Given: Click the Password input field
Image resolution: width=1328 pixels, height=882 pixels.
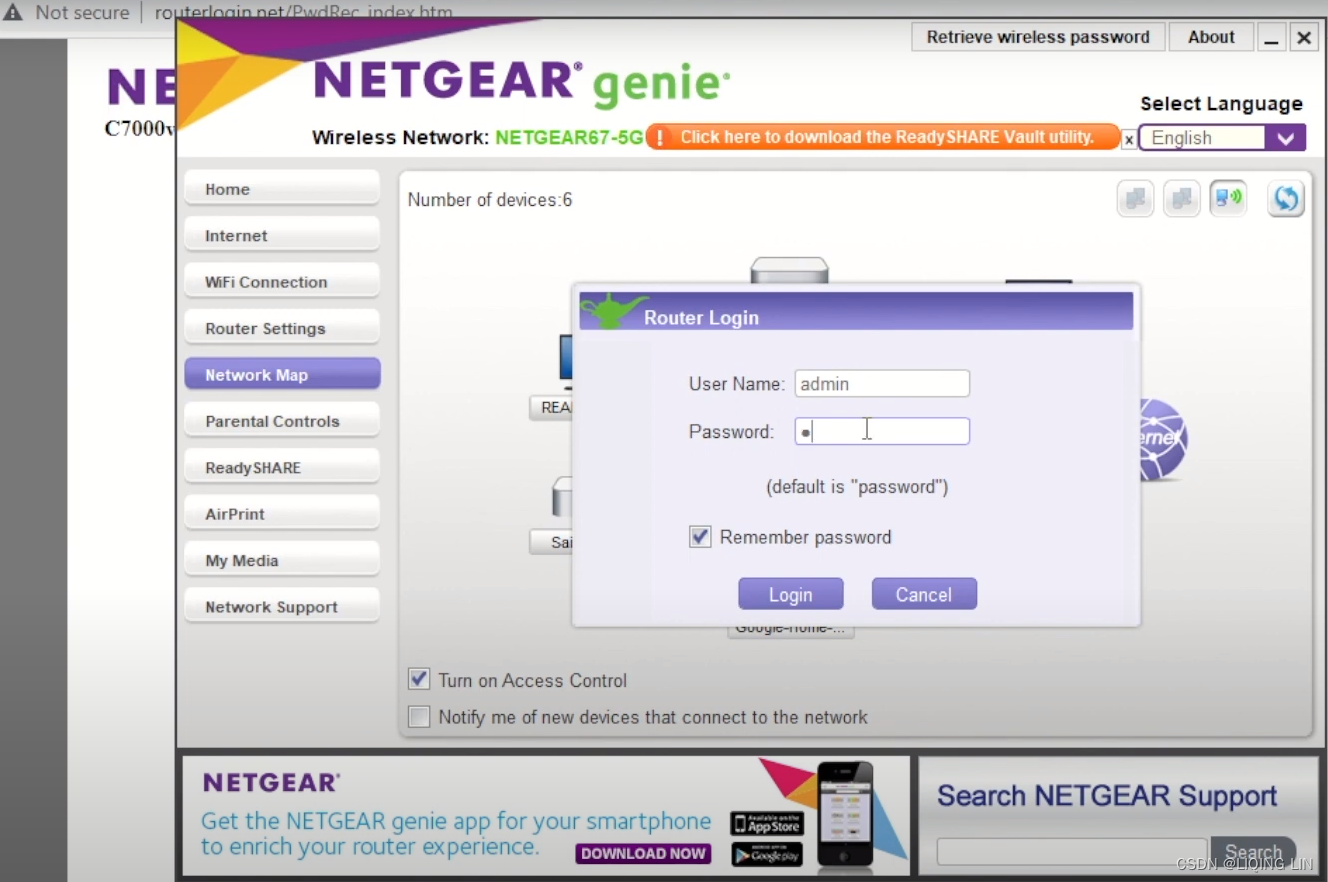Looking at the screenshot, I should pos(881,431).
